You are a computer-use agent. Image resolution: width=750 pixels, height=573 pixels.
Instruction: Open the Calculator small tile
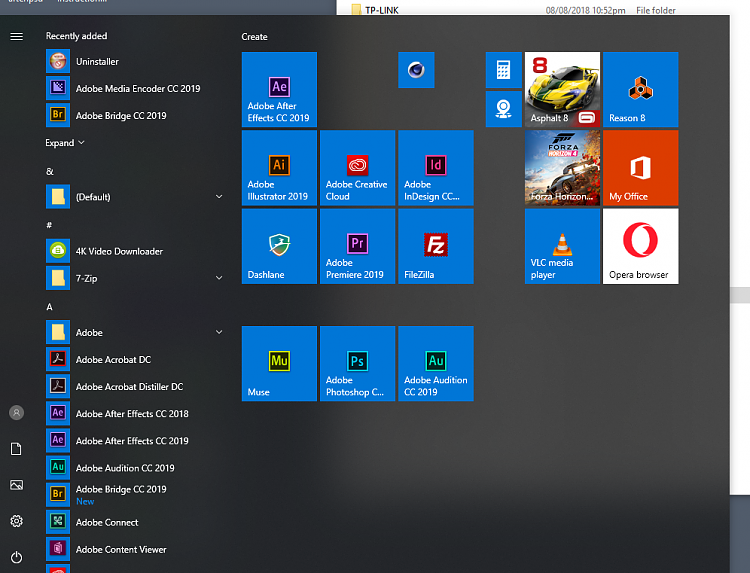tap(503, 70)
